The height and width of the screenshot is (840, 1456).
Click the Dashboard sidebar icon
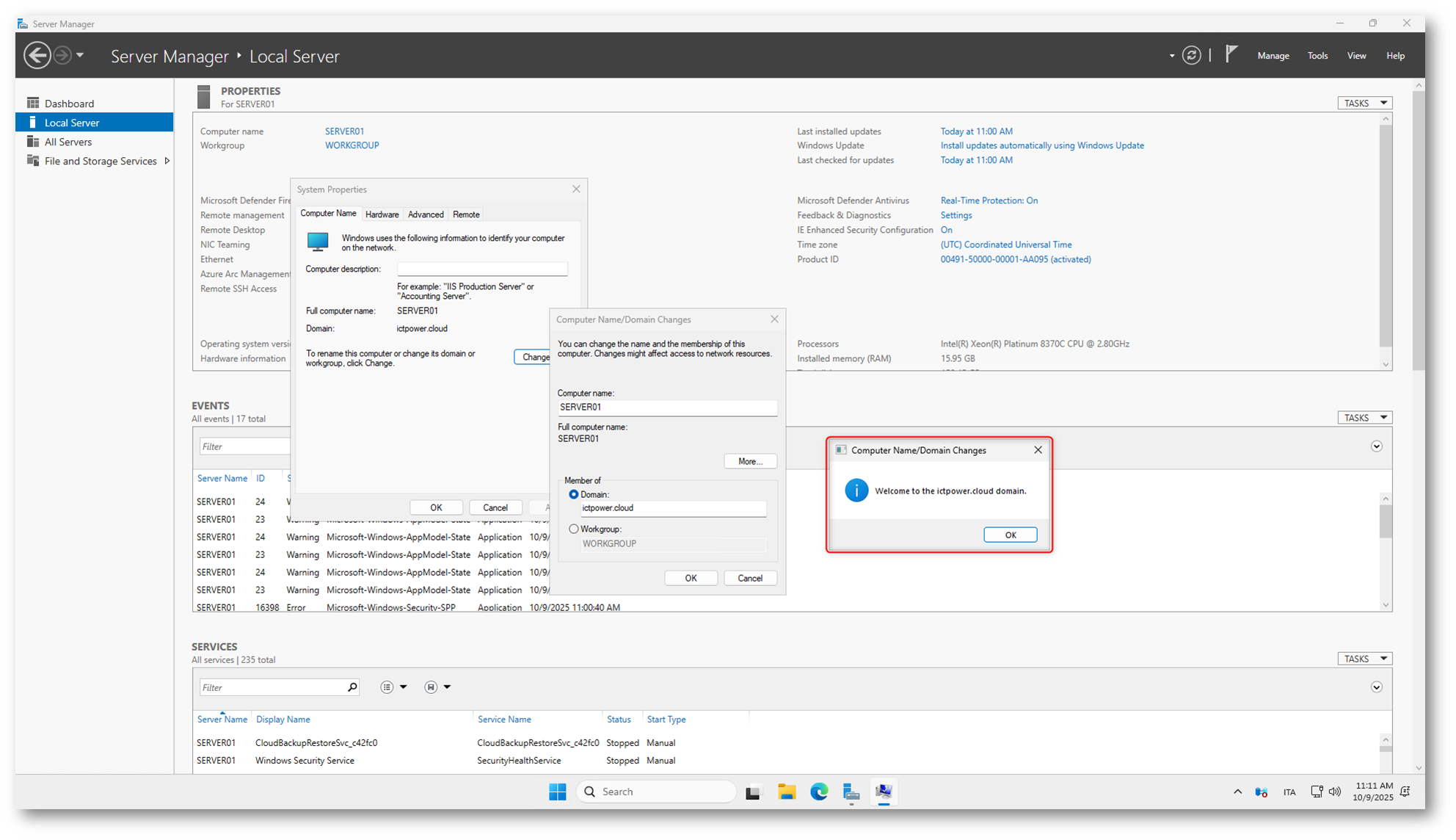33,104
